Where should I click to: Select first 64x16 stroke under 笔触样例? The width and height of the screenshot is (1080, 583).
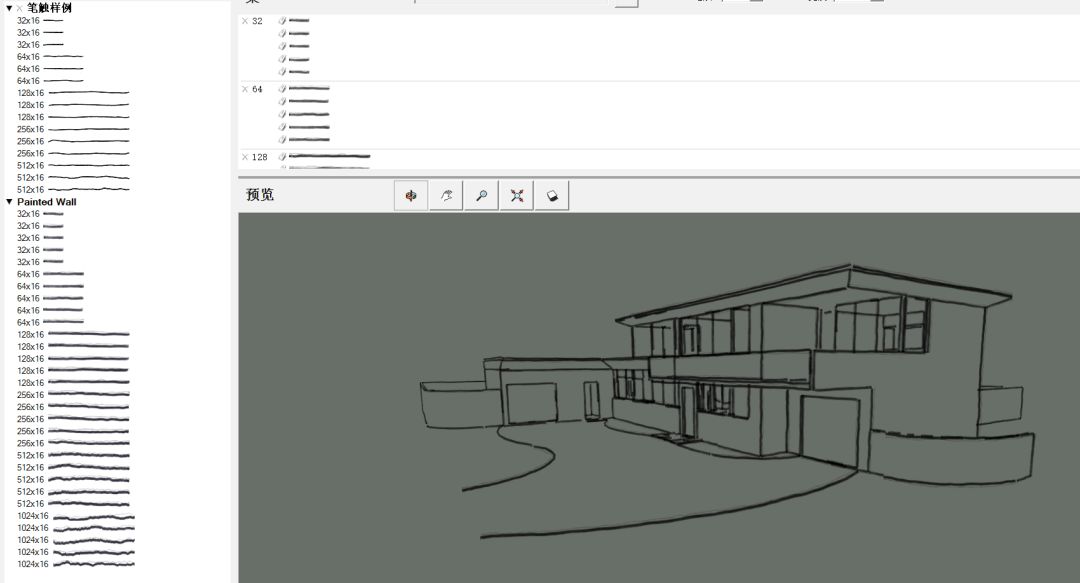pyautogui.click(x=50, y=57)
